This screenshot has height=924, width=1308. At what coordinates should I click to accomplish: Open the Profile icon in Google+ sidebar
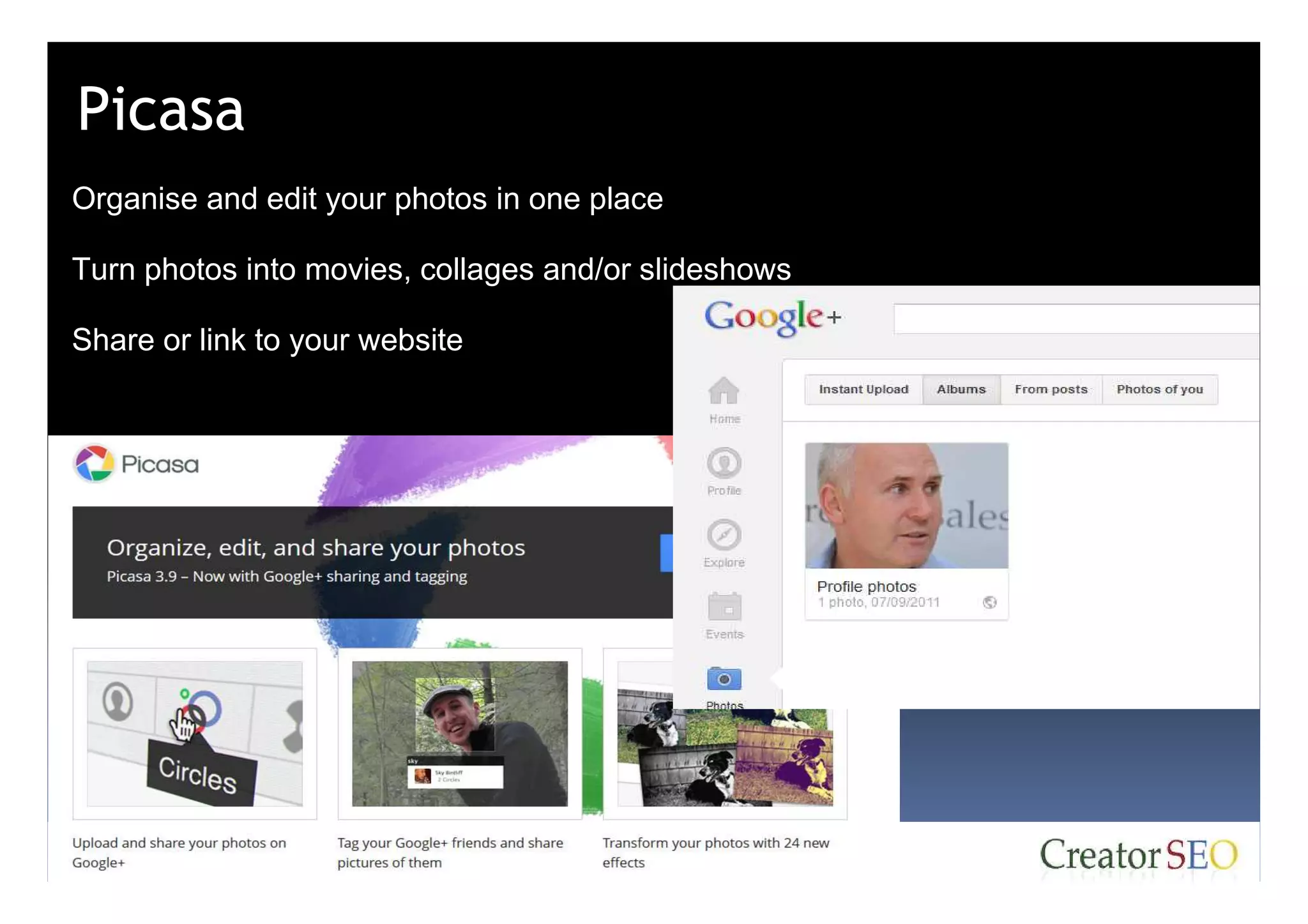(x=724, y=463)
